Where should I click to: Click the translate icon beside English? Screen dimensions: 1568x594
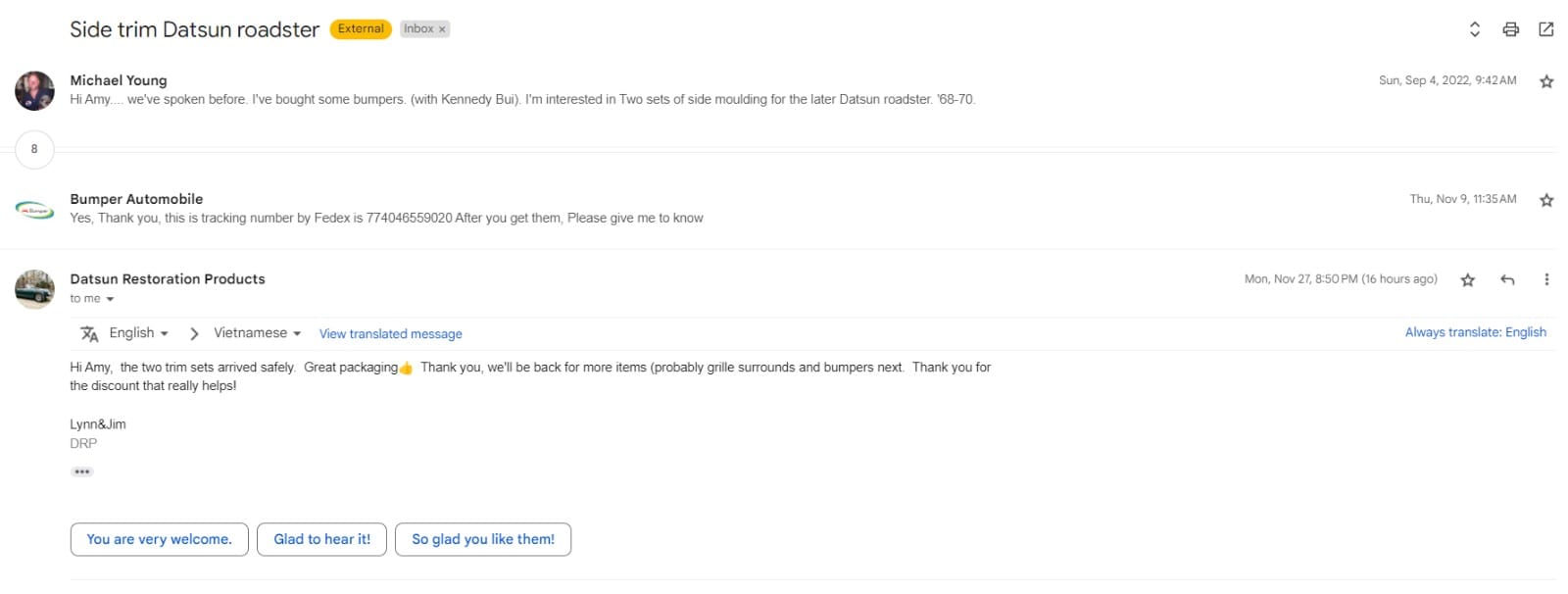(x=89, y=334)
